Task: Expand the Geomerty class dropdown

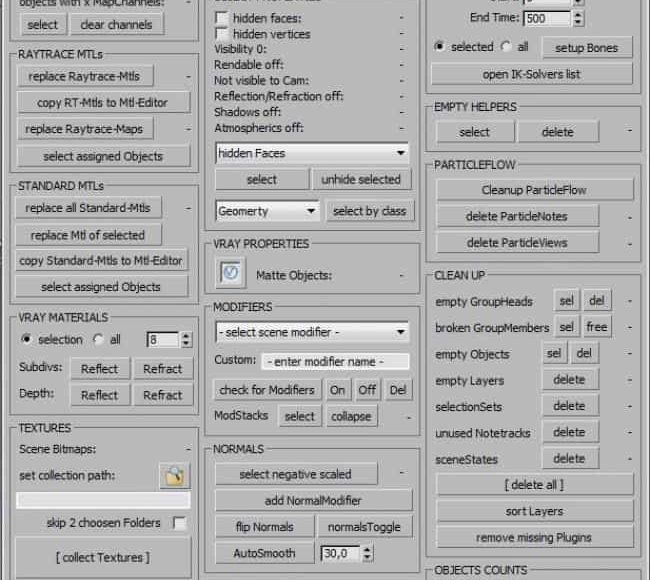Action: coord(267,211)
